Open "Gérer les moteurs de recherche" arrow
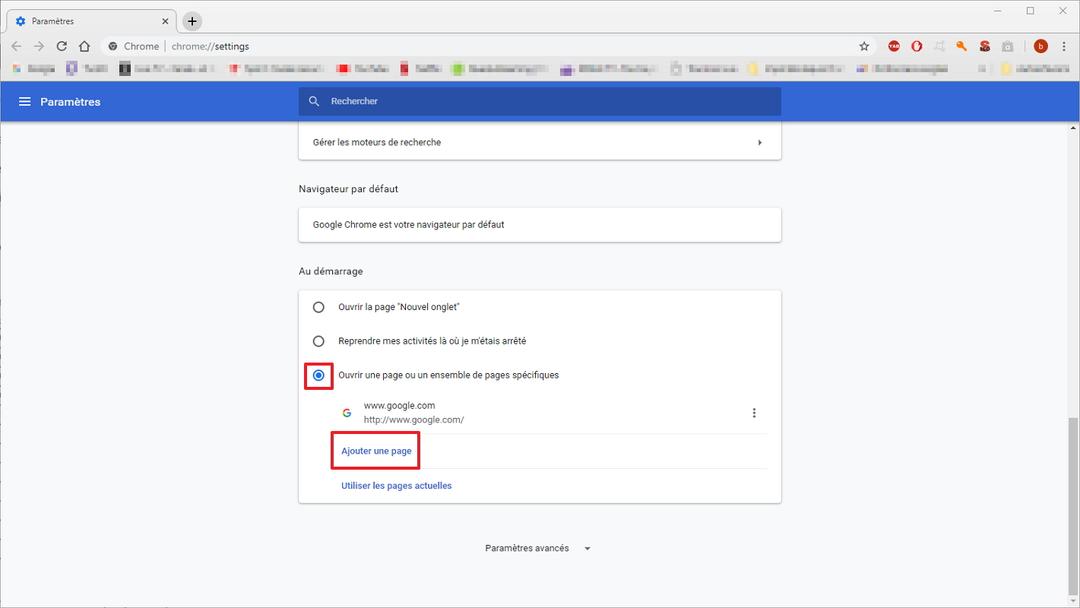 [x=759, y=142]
